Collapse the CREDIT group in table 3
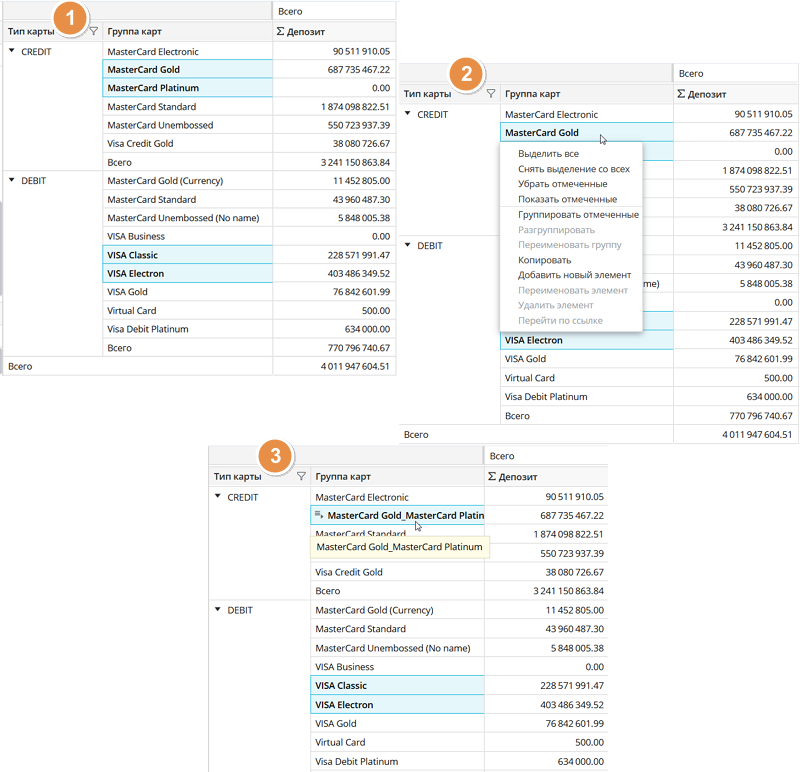Viewport: 800px width, 772px height. [x=219, y=496]
